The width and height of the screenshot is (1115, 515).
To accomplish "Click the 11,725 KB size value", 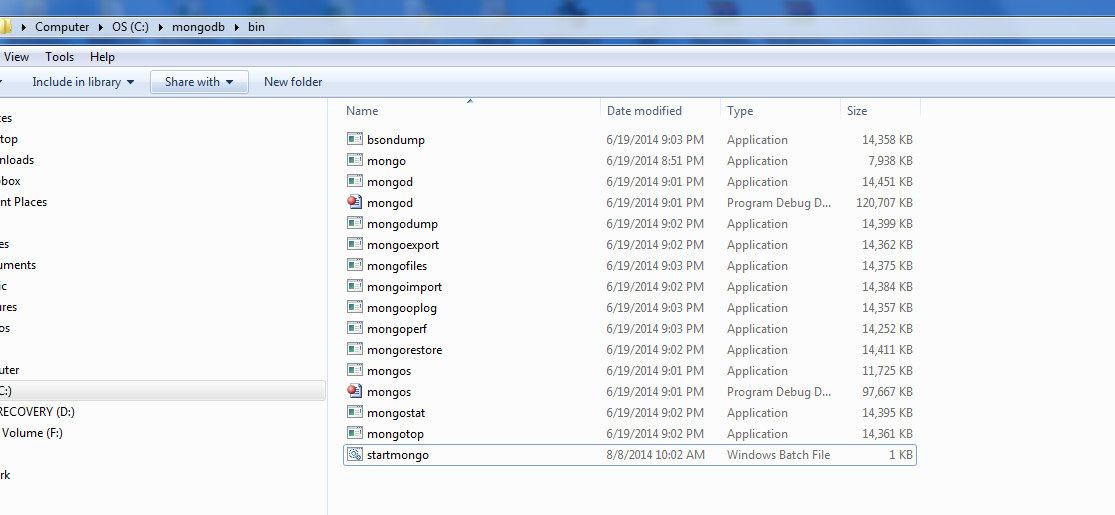I will point(887,371).
